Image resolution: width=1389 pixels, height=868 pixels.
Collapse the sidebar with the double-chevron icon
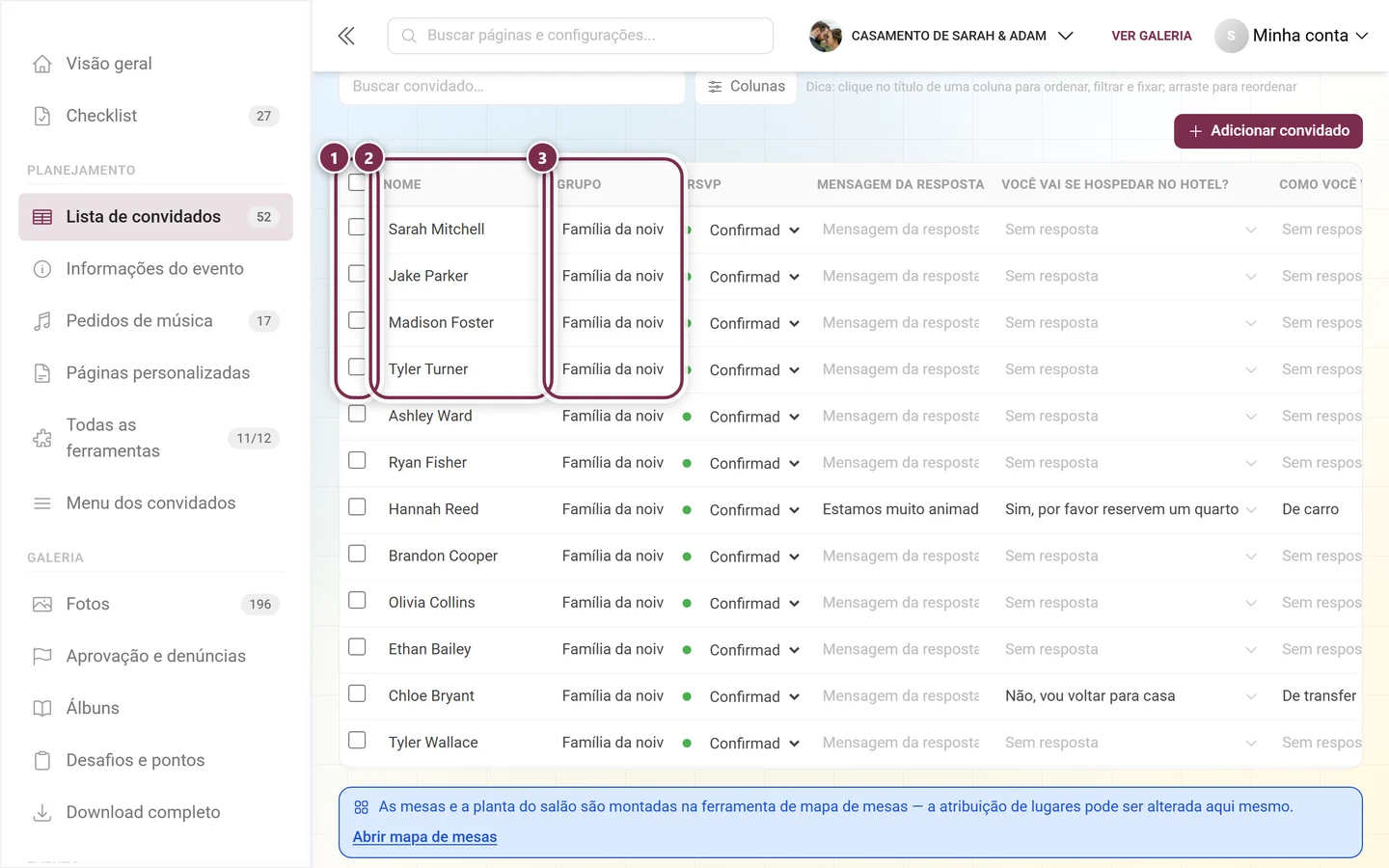[x=346, y=36]
